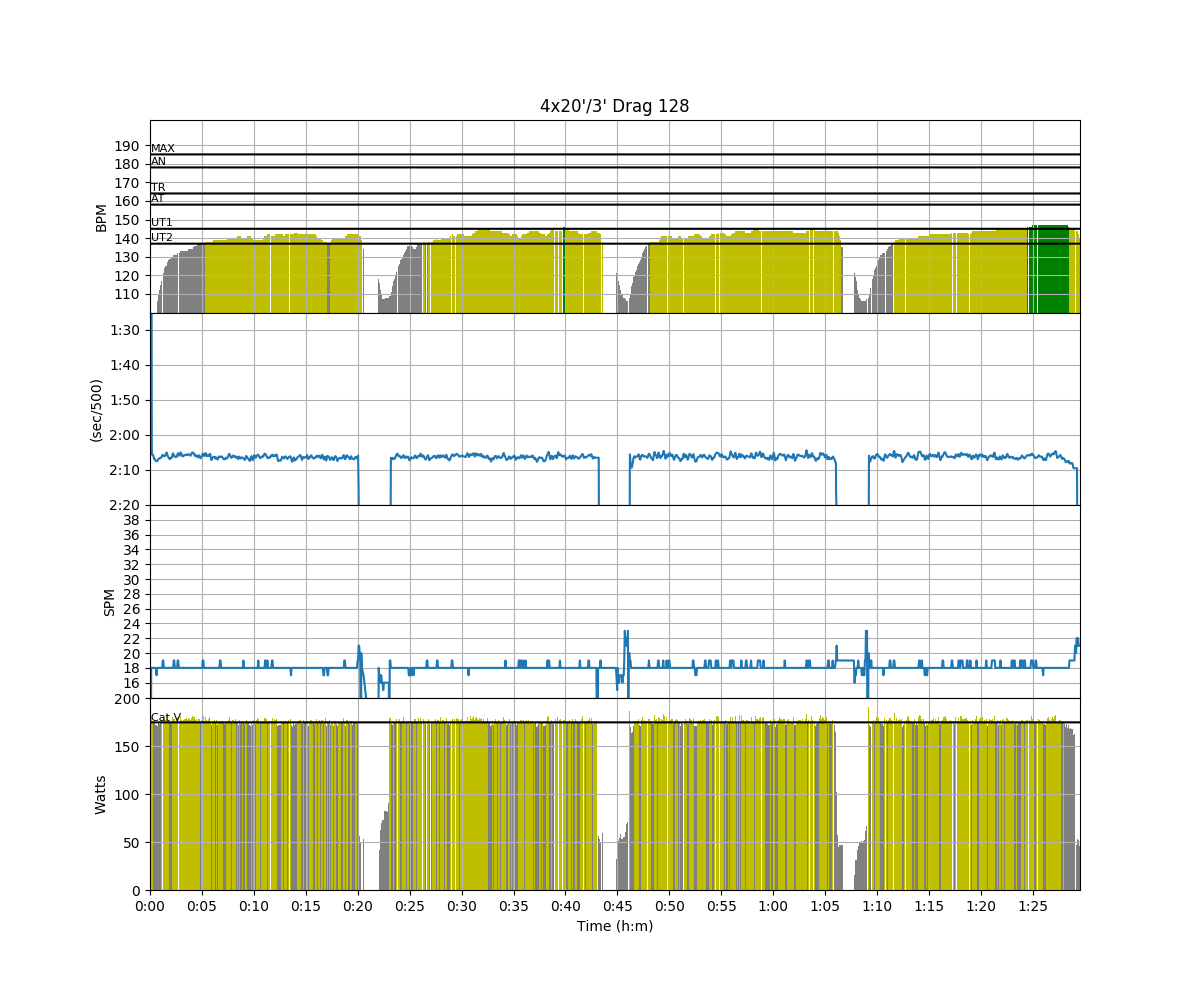Select the MAX heart rate zone label

[x=162, y=149]
